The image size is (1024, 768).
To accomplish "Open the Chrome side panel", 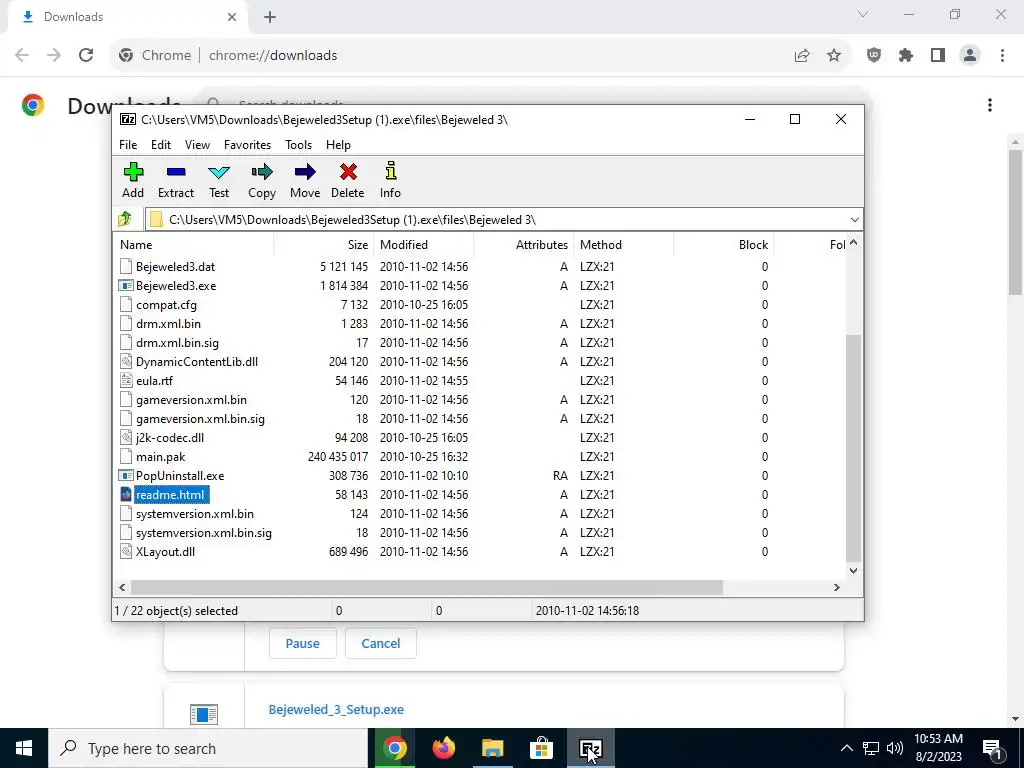I will pyautogui.click(x=938, y=56).
